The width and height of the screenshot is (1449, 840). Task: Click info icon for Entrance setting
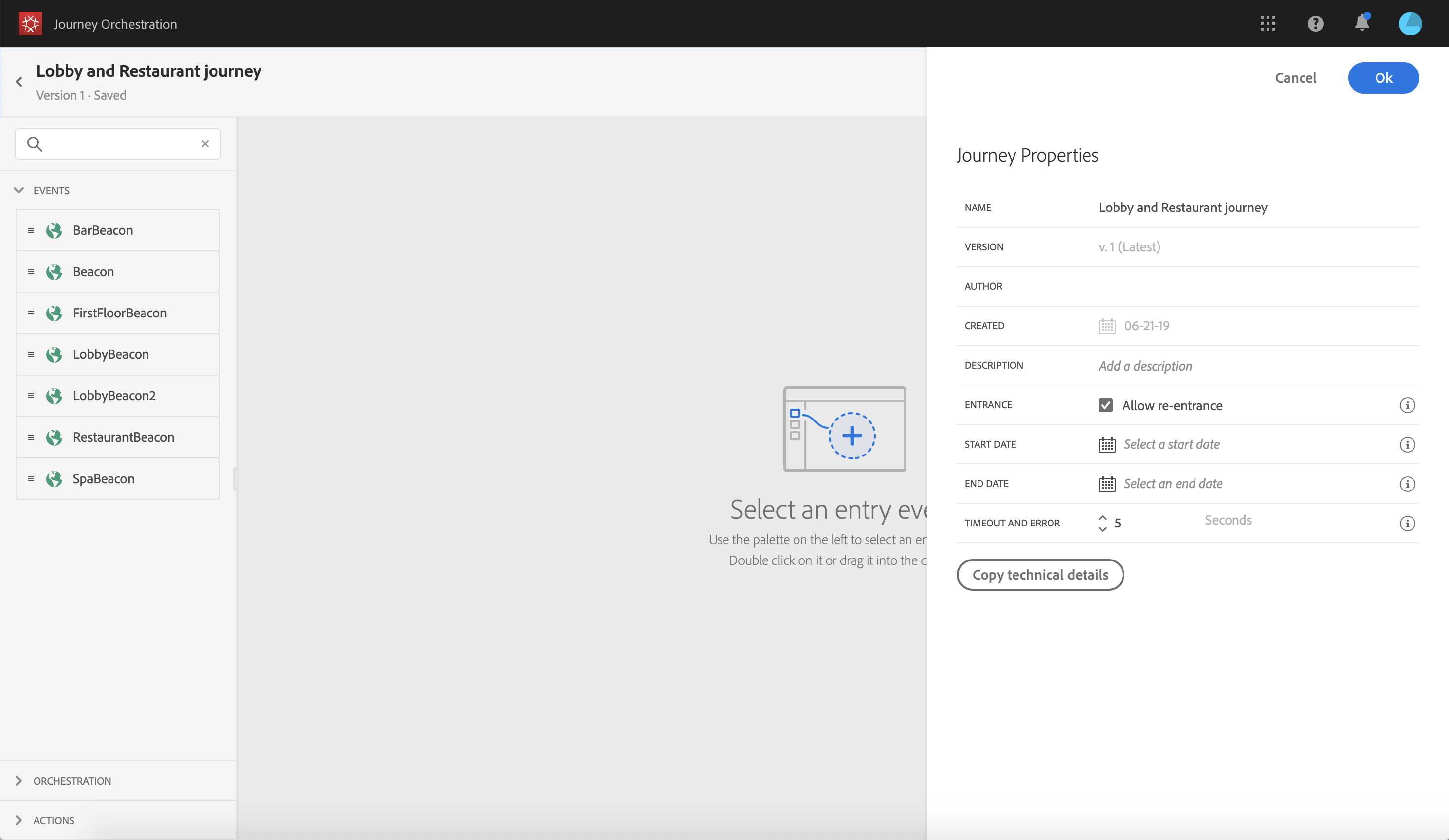coord(1407,405)
